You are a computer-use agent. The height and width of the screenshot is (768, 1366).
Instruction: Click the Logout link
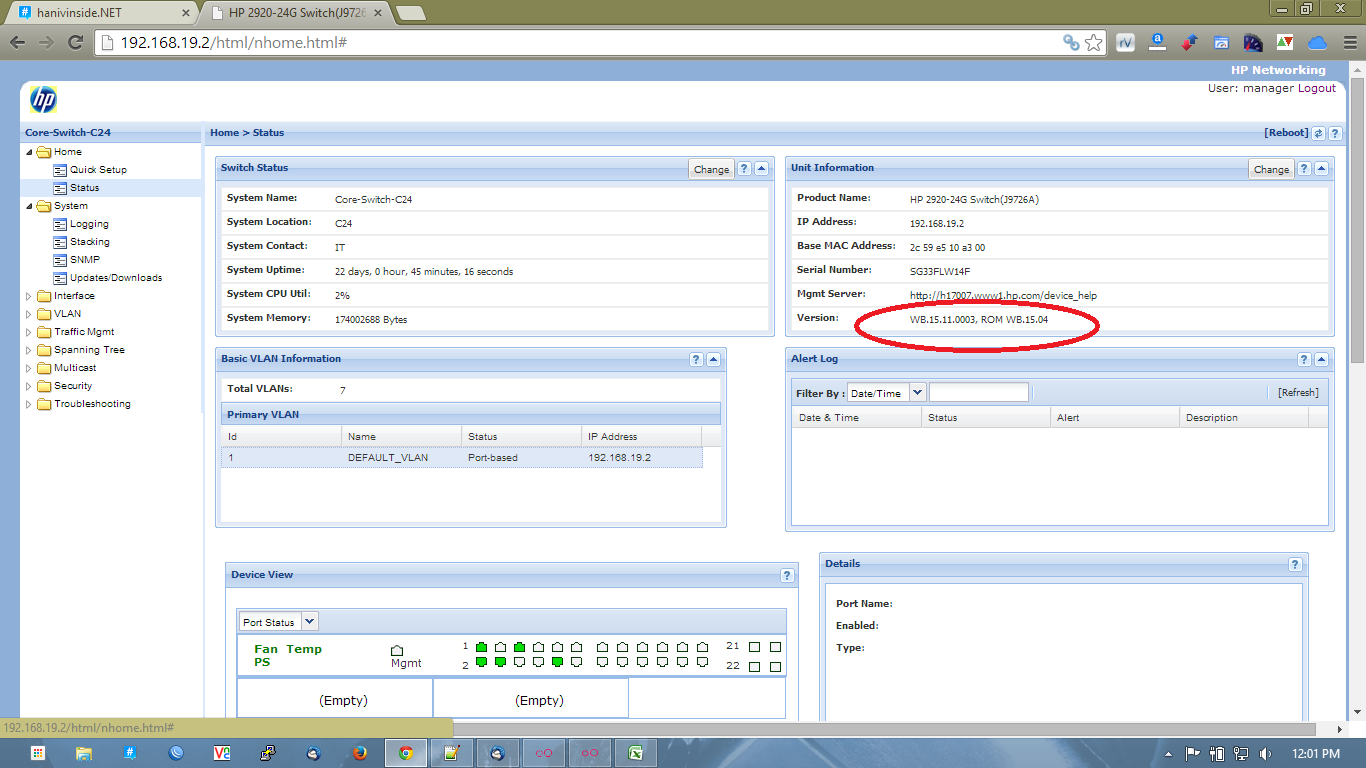(1316, 88)
